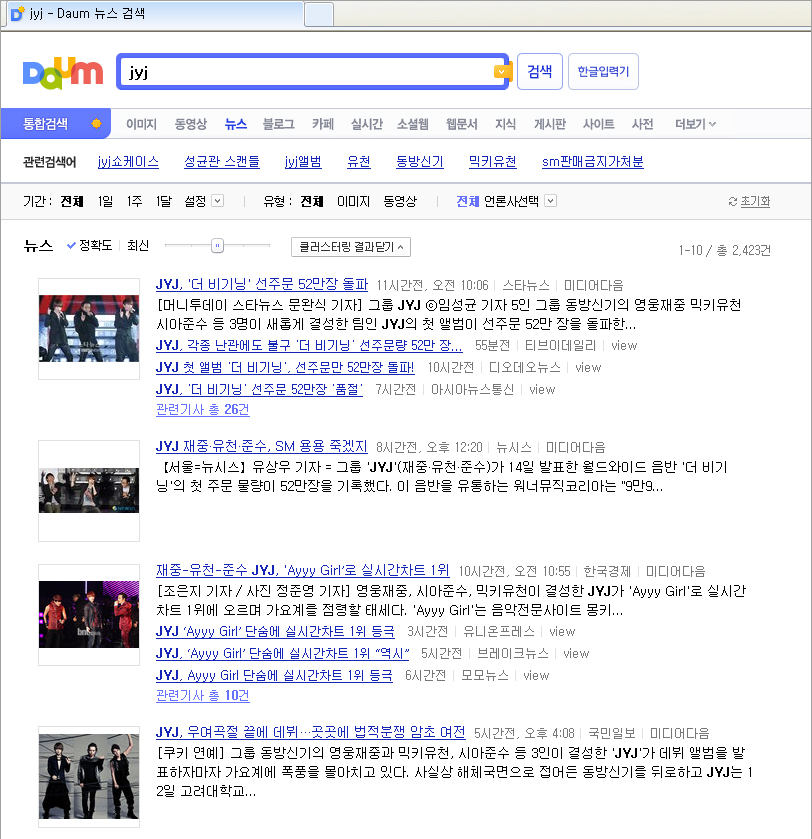Click view next to 모모뉴스
Viewport: 812px width, 839px height.
[x=537, y=676]
